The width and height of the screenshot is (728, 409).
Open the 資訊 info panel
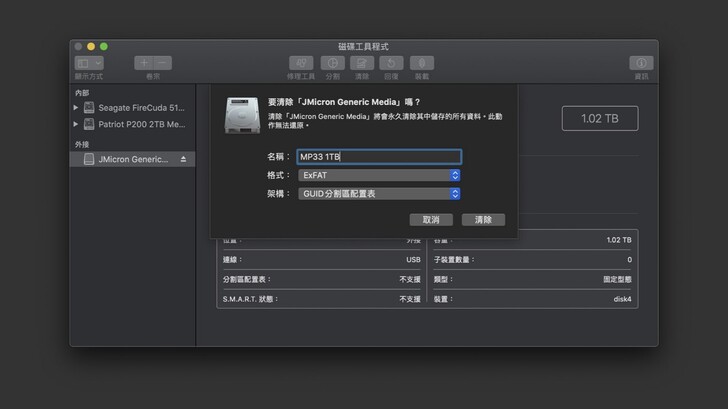641,63
